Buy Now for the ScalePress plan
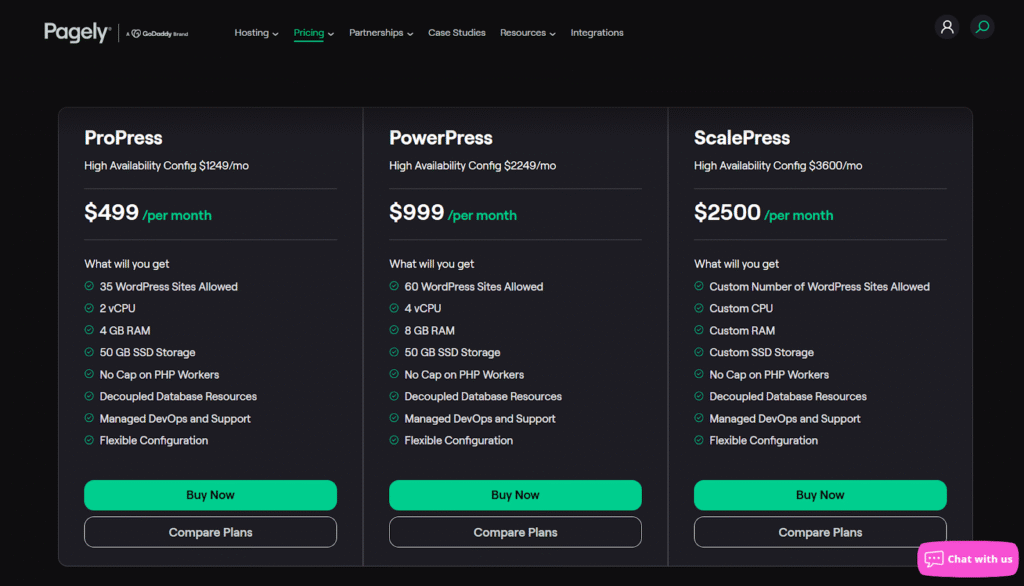1024x586 pixels. coord(820,495)
